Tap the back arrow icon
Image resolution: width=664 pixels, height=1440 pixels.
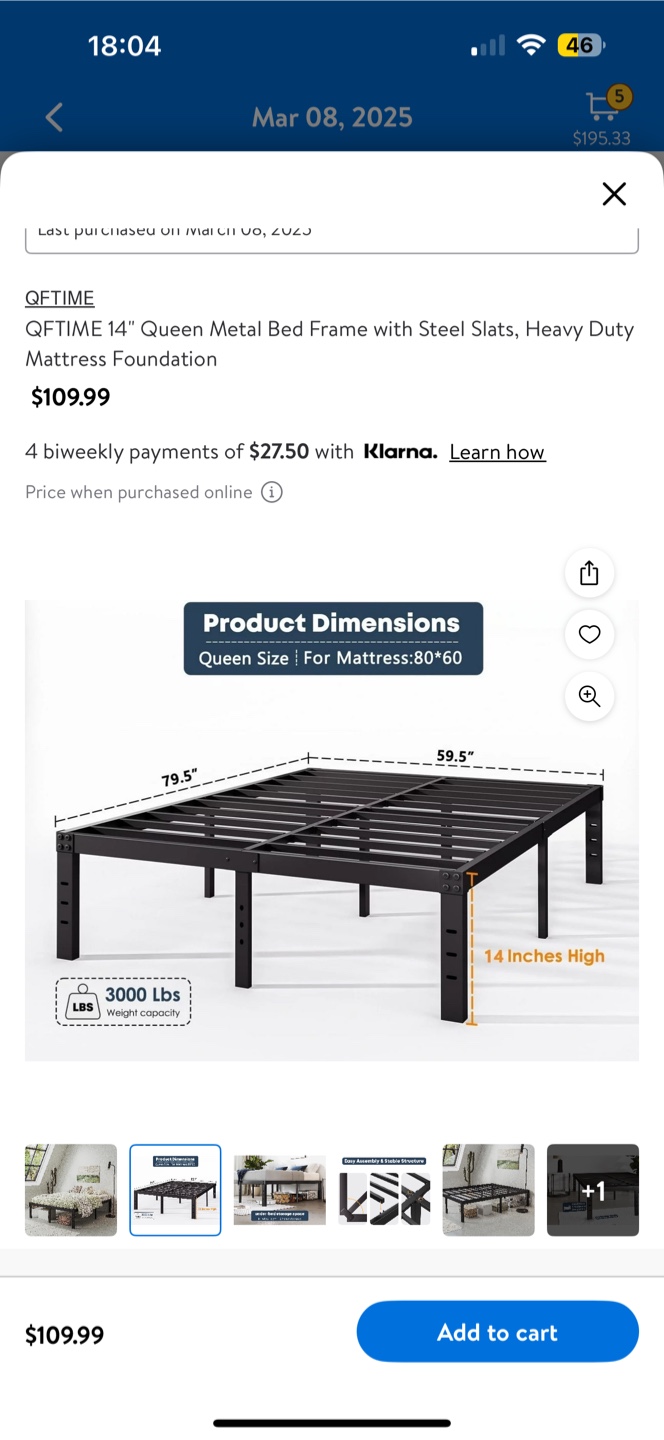(55, 117)
